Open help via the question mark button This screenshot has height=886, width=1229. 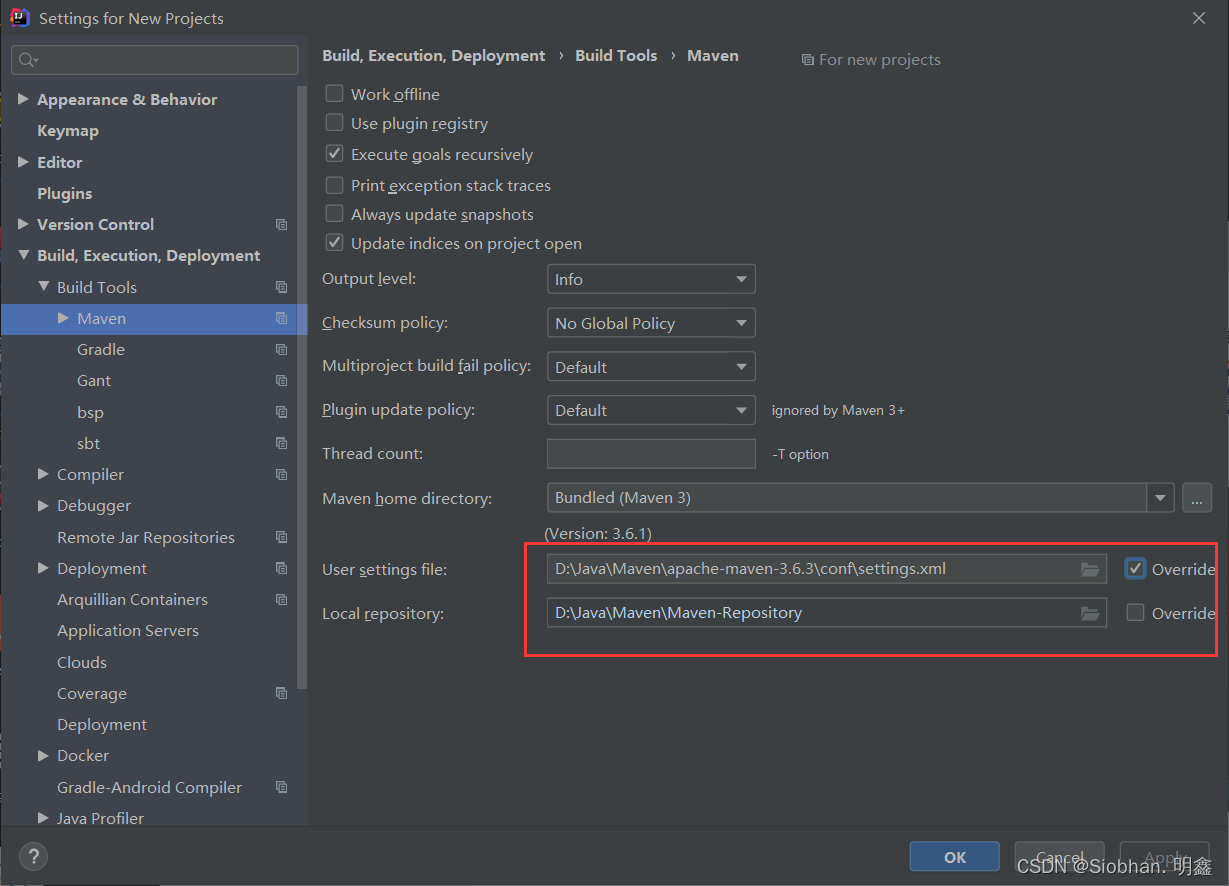34,856
